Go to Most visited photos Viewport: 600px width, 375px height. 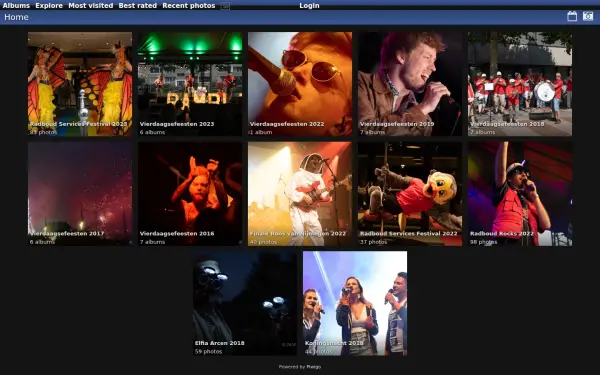click(91, 6)
